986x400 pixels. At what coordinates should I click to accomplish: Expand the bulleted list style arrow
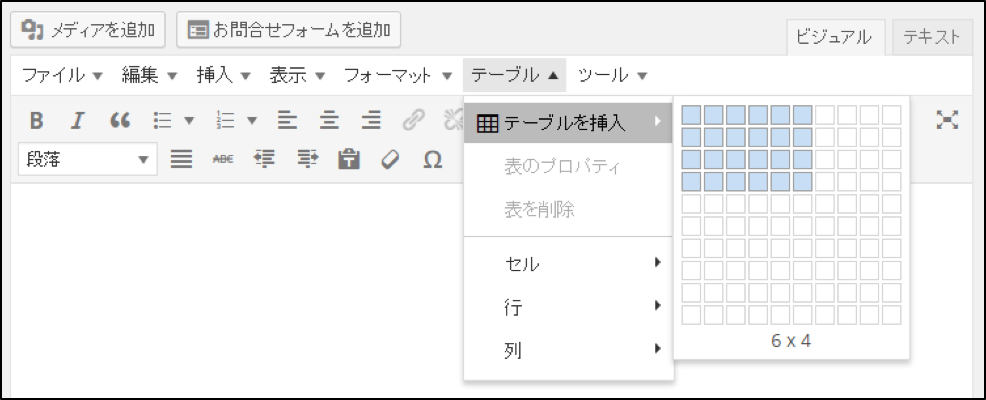coord(189,120)
